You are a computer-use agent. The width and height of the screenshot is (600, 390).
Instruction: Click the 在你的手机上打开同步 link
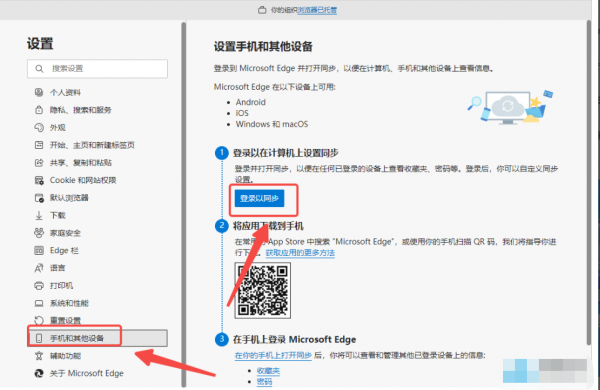coord(273,355)
